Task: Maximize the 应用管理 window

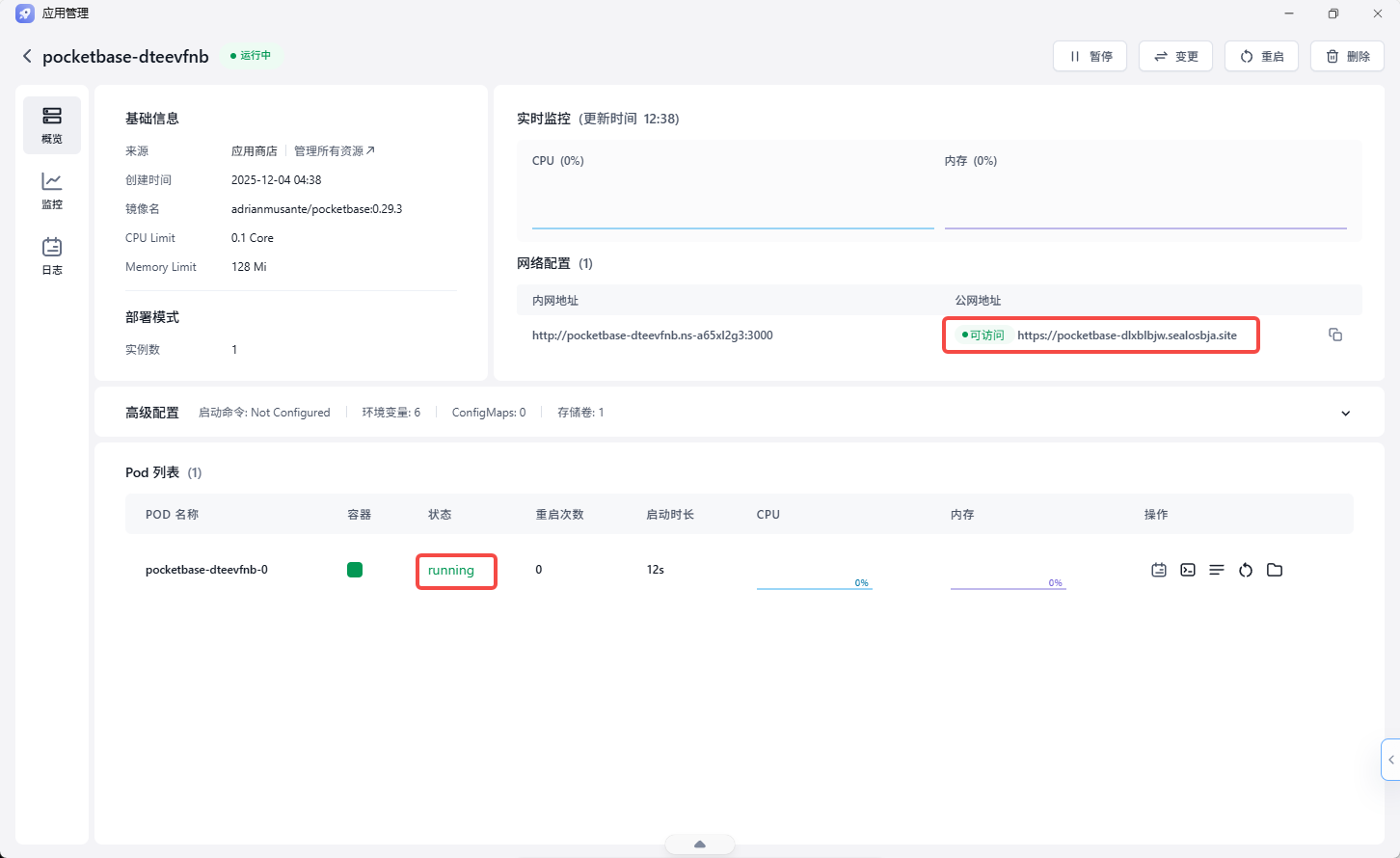Action: (x=1333, y=13)
